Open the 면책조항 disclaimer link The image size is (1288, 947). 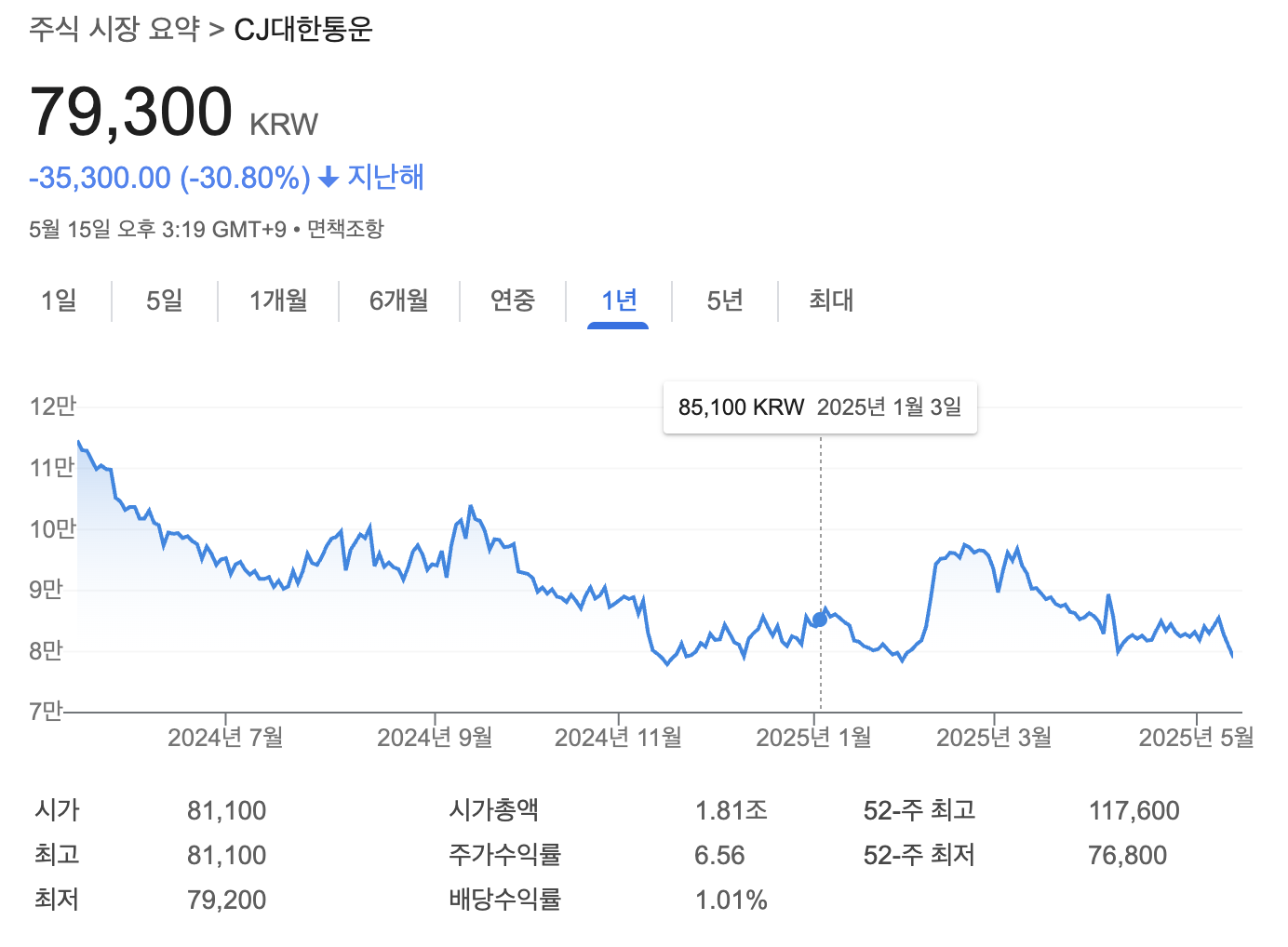(x=345, y=229)
